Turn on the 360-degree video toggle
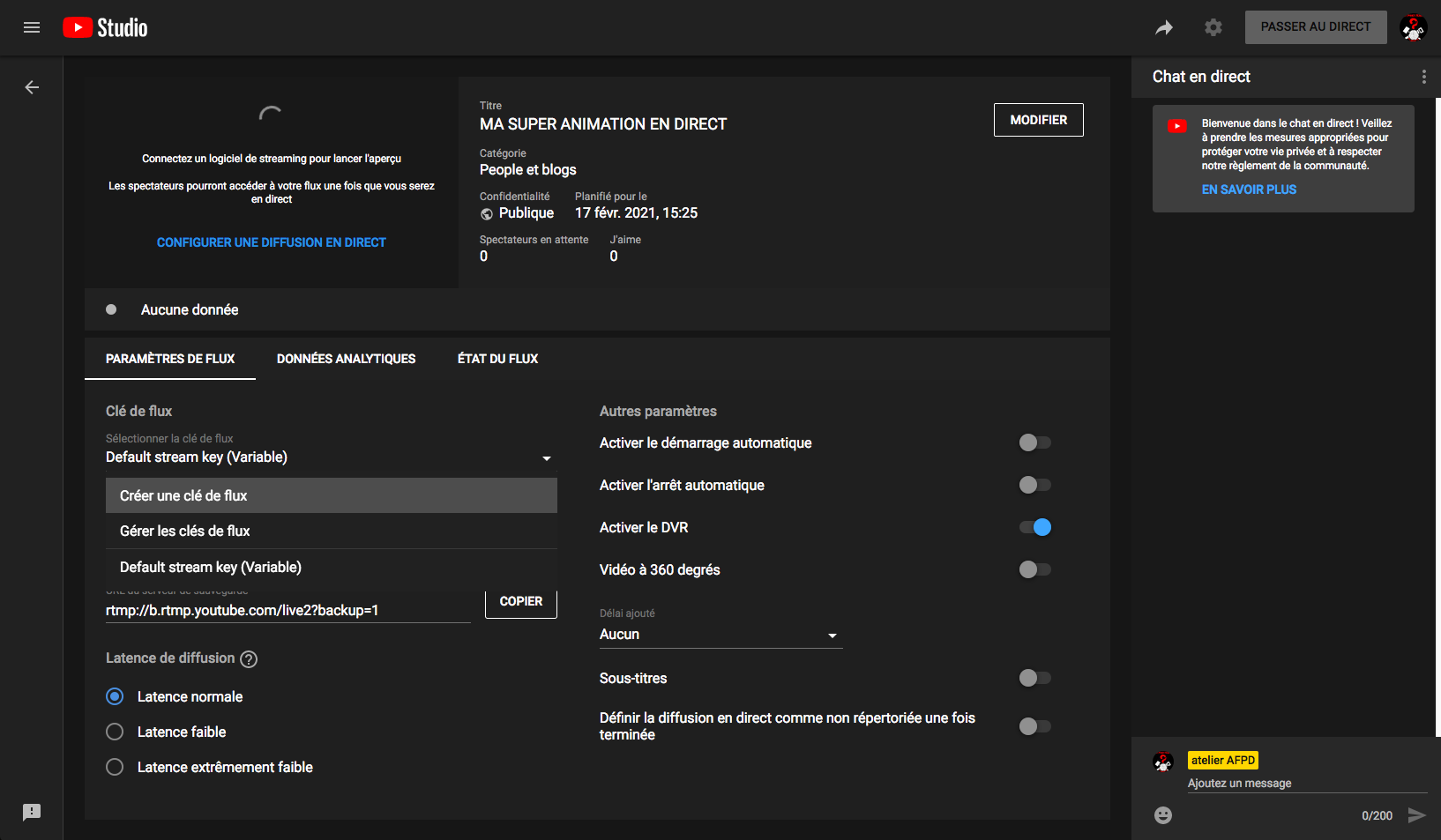 point(1034,569)
